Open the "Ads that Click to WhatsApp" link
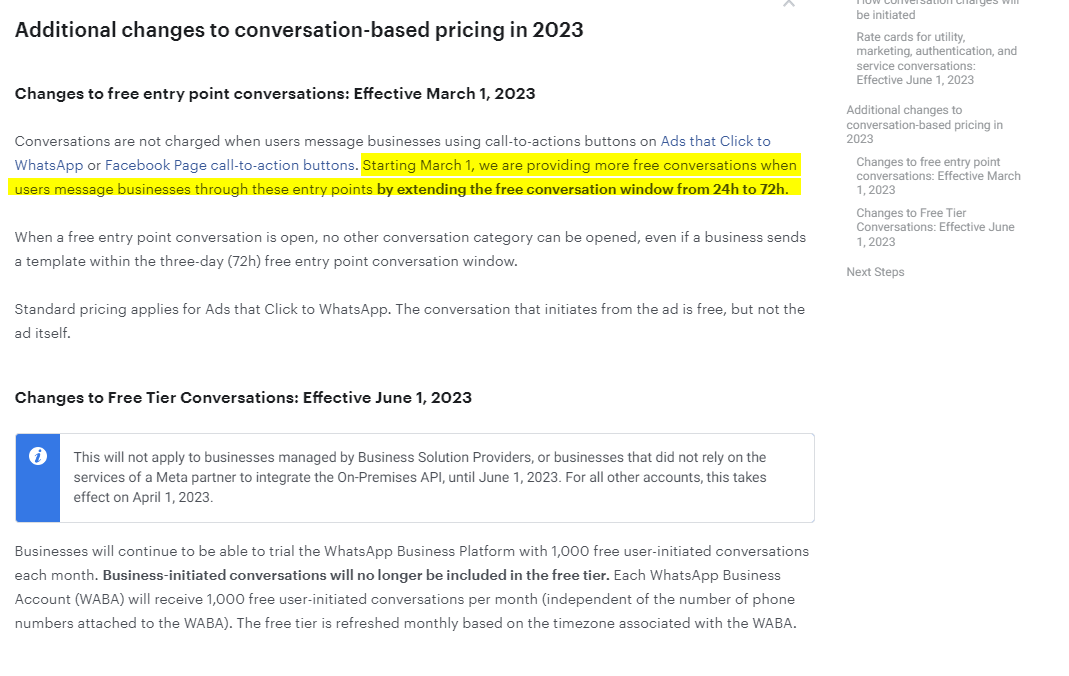Image resolution: width=1069 pixels, height=676 pixels. point(715,141)
